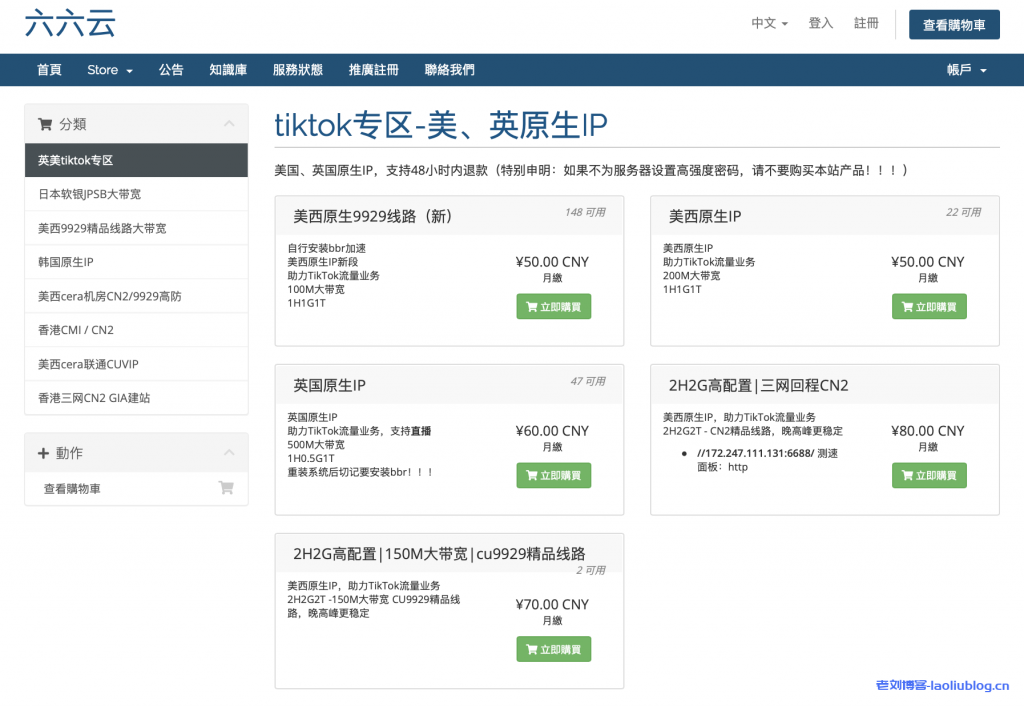
Task: Buy the 美西原生9929线路（新） plan
Action: pos(553,307)
